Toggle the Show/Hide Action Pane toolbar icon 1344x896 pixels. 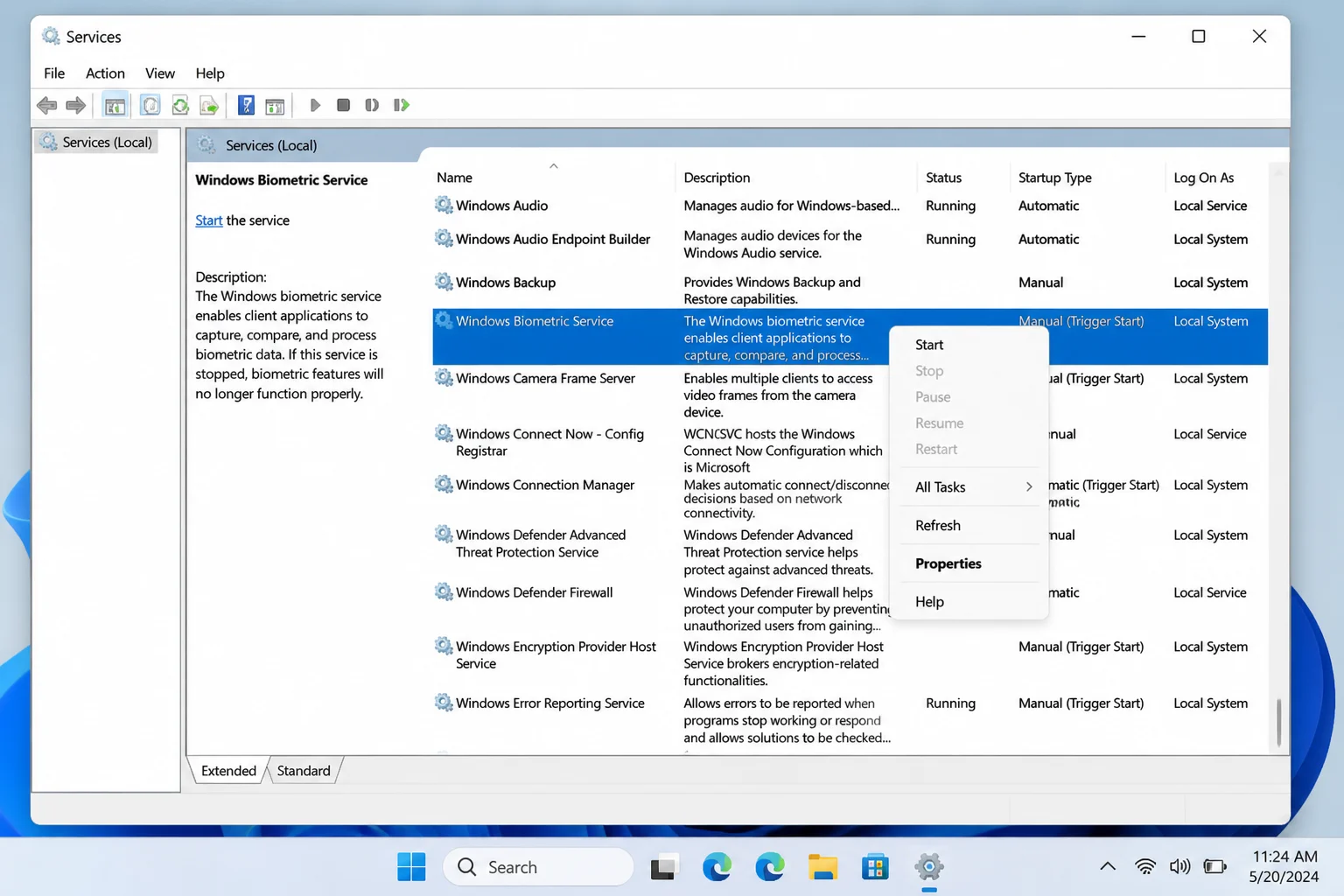(275, 106)
